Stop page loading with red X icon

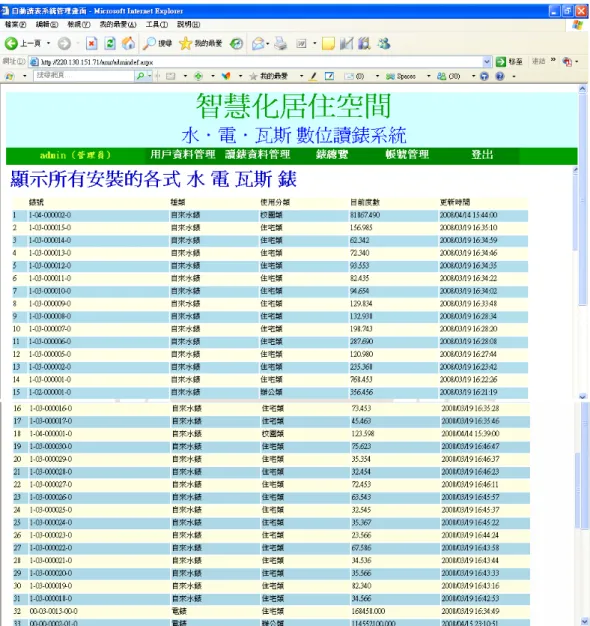pos(91,44)
